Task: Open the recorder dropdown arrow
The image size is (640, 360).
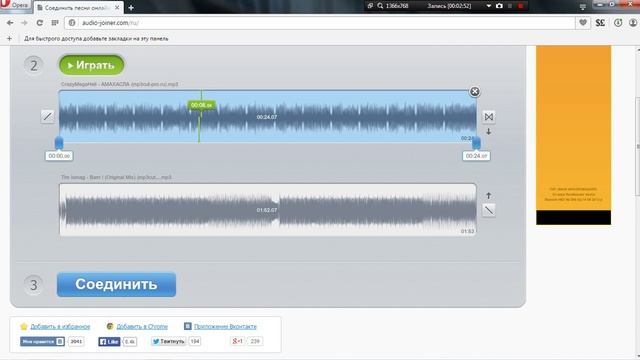Action: 489,6
